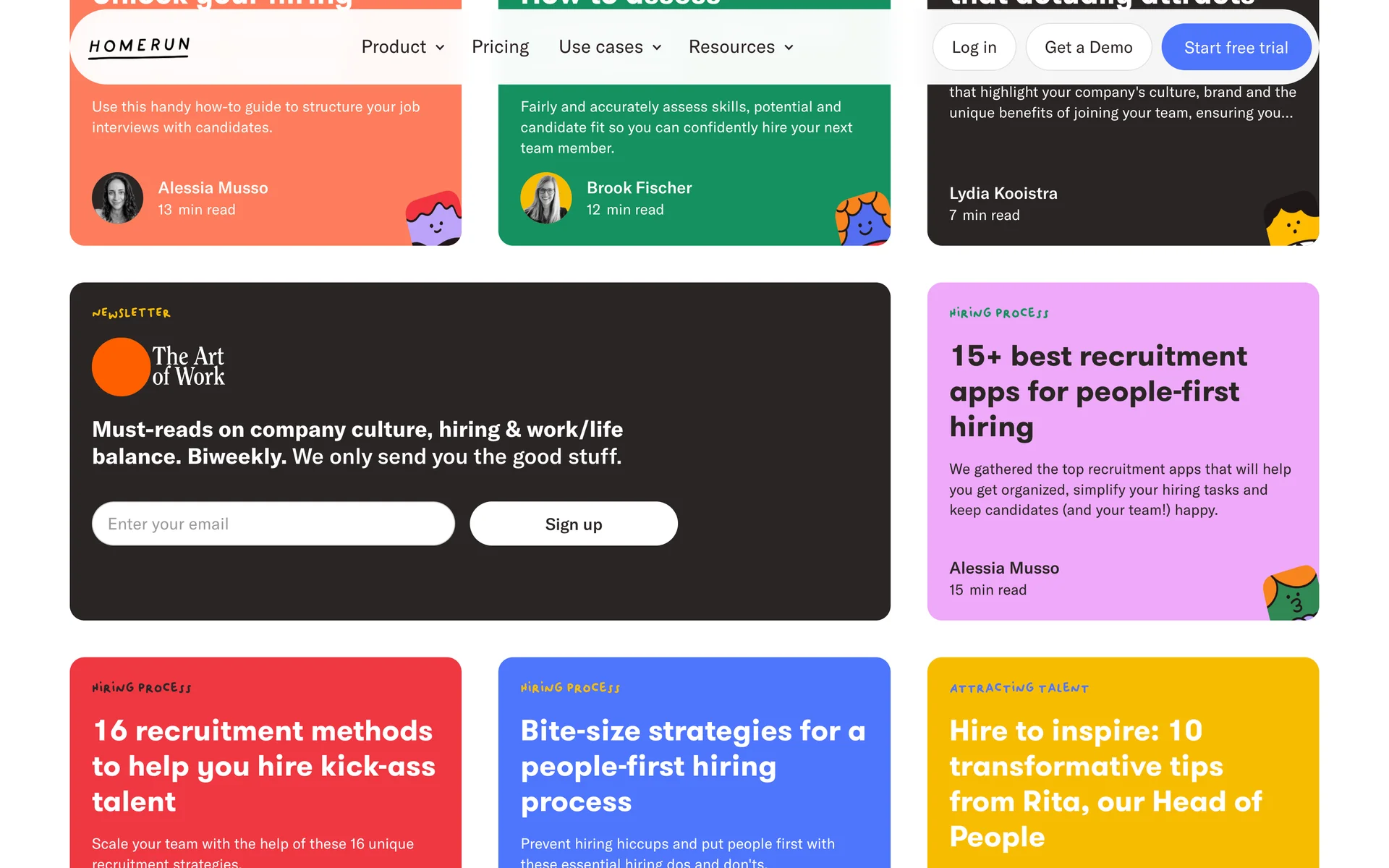Expand the Product dropdown menu
Screen dimensions: 1389x868
coord(403,47)
